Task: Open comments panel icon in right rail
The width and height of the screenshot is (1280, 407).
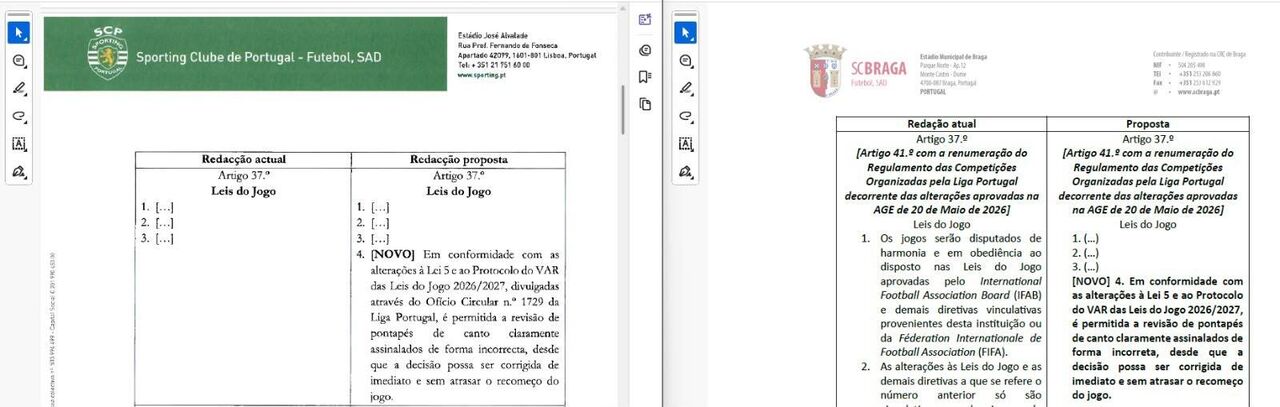Action: (x=645, y=49)
